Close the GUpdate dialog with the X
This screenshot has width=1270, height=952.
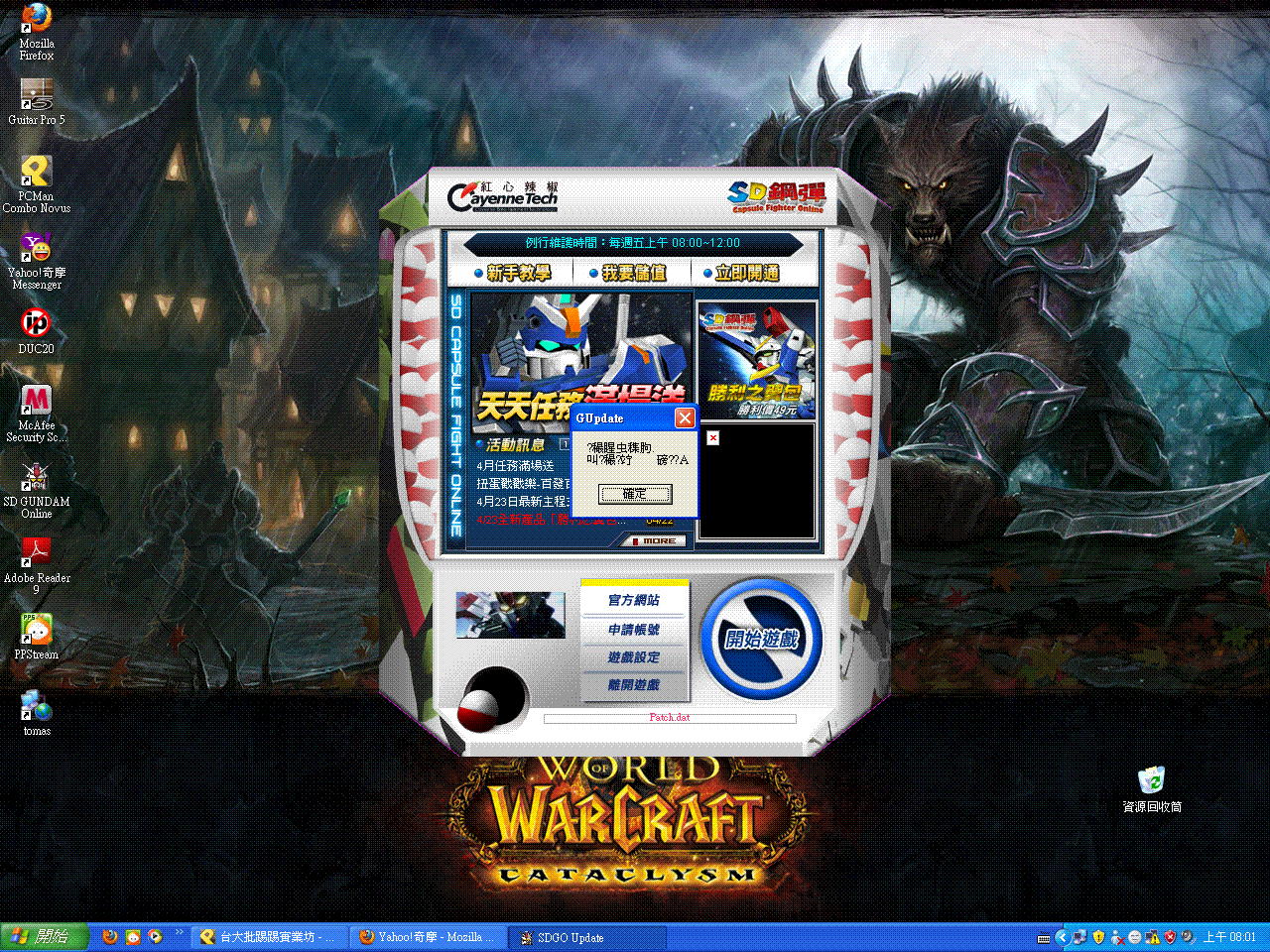point(685,418)
